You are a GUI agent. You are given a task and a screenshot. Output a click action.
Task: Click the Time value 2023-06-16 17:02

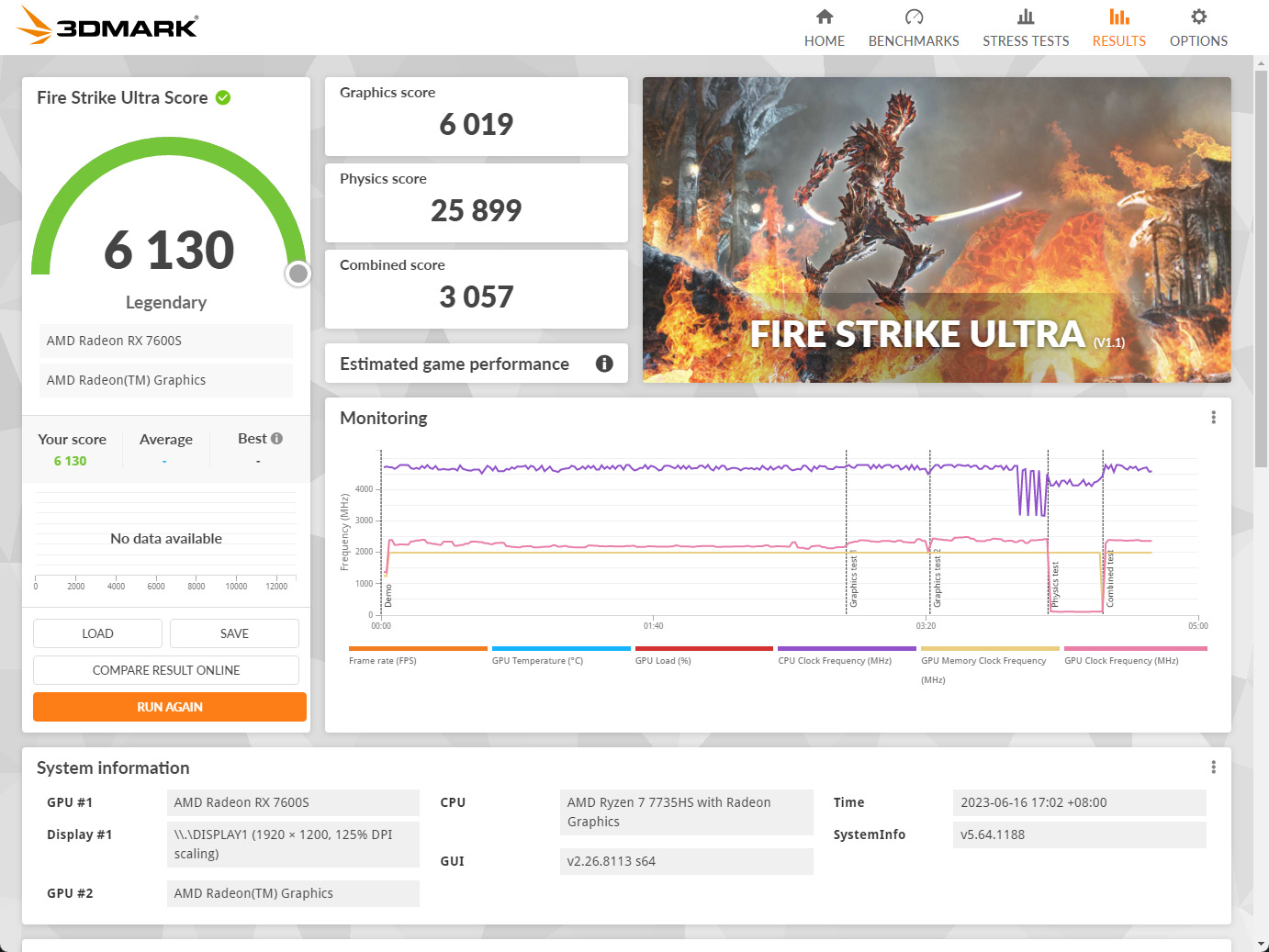(1079, 802)
